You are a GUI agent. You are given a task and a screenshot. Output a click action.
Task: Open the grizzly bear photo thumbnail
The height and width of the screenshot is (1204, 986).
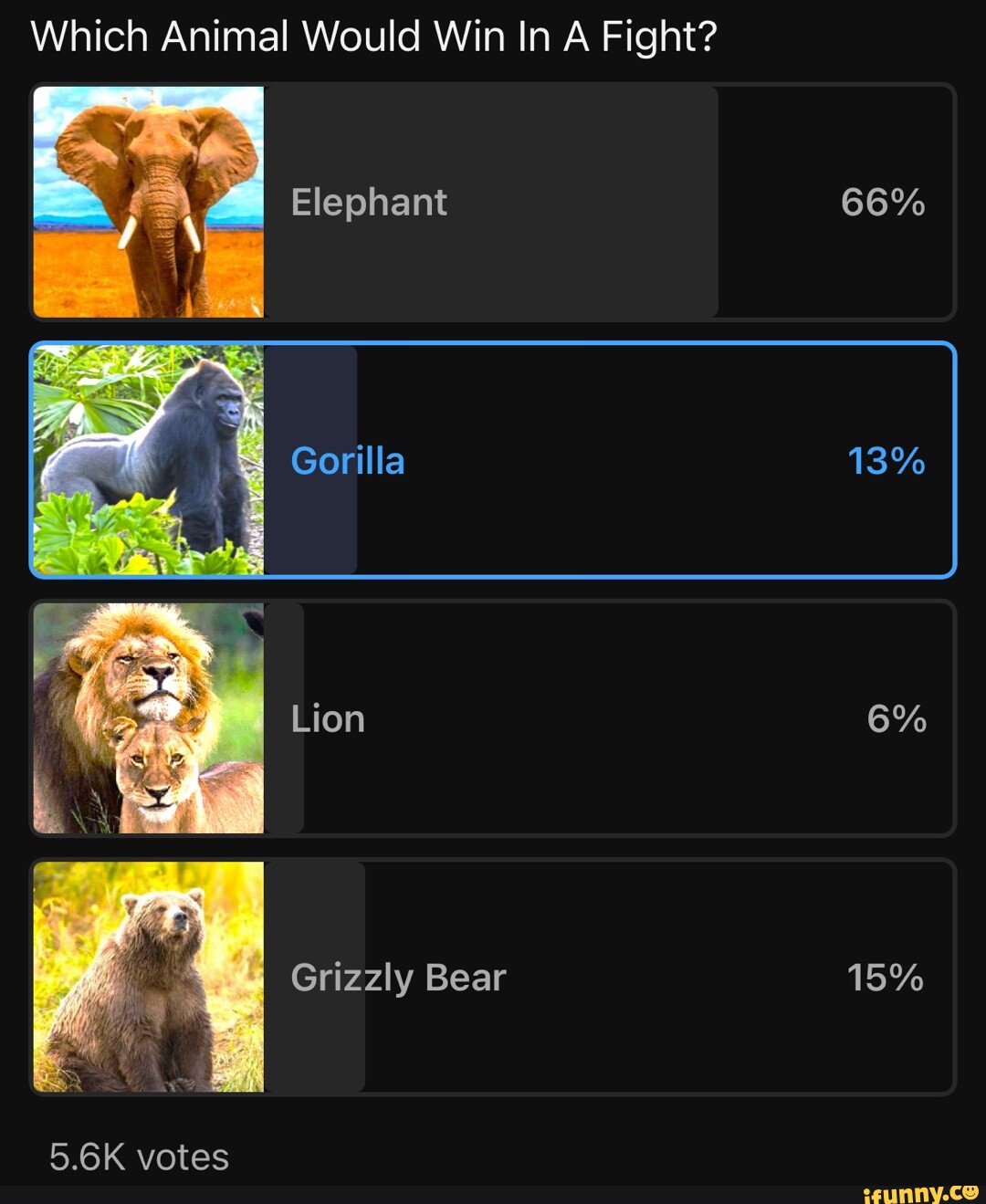click(x=149, y=977)
